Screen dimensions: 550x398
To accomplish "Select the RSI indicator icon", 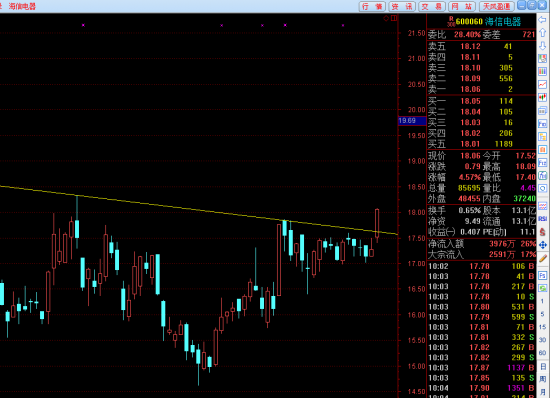I will click(542, 219).
